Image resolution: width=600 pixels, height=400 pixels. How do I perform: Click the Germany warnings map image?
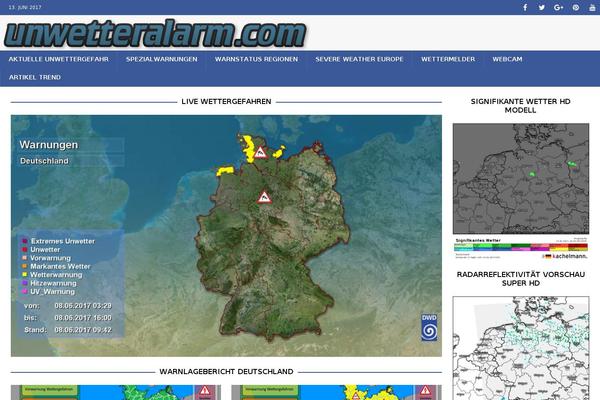(x=226, y=236)
